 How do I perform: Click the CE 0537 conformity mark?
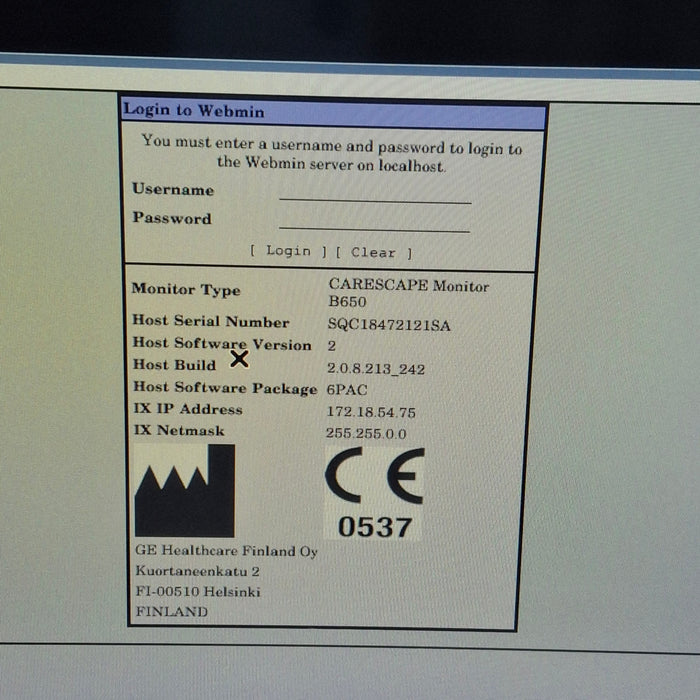coord(375,493)
